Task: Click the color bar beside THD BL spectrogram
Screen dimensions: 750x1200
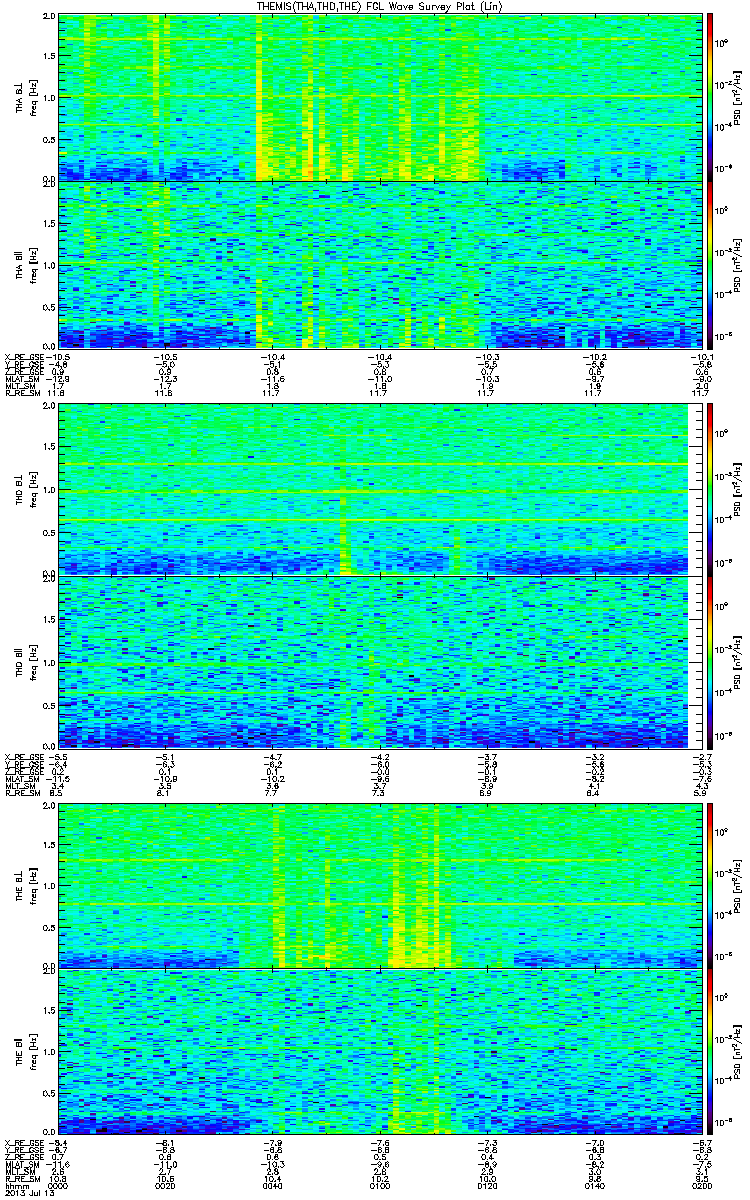Action: click(x=710, y=489)
